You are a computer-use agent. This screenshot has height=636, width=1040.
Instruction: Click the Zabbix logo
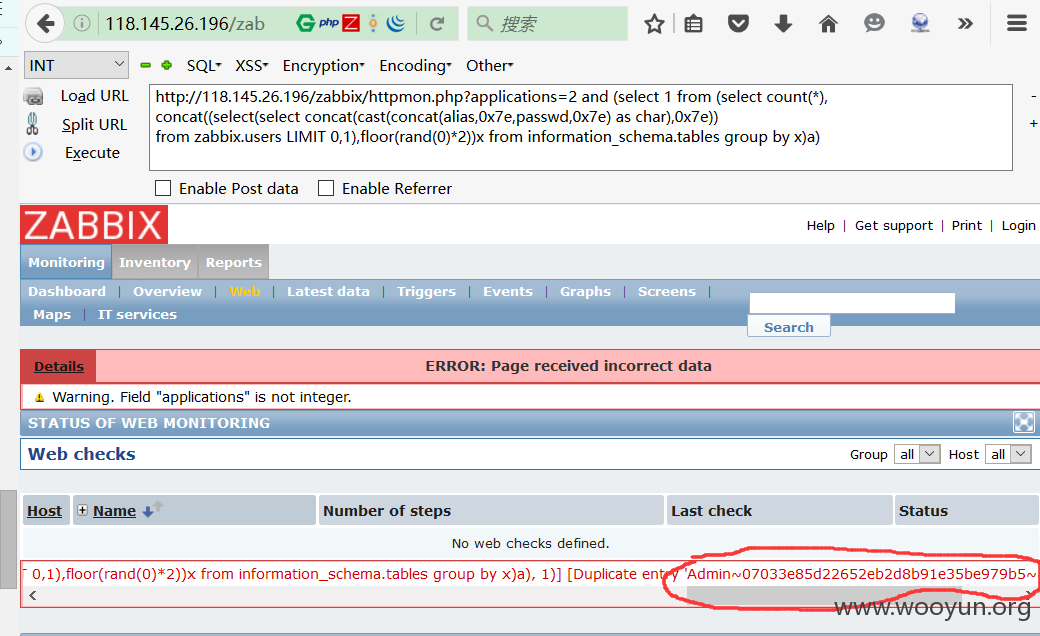(x=94, y=225)
